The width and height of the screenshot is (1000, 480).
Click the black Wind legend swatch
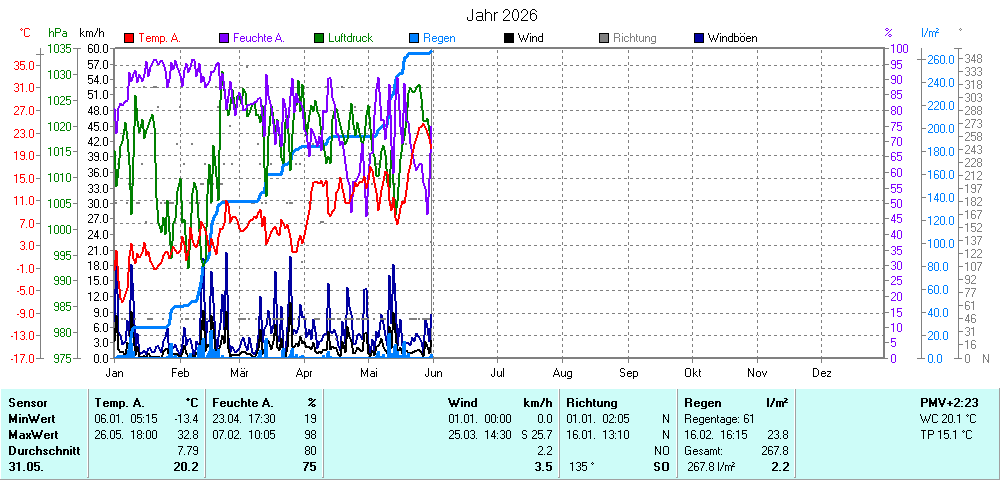tap(508, 38)
